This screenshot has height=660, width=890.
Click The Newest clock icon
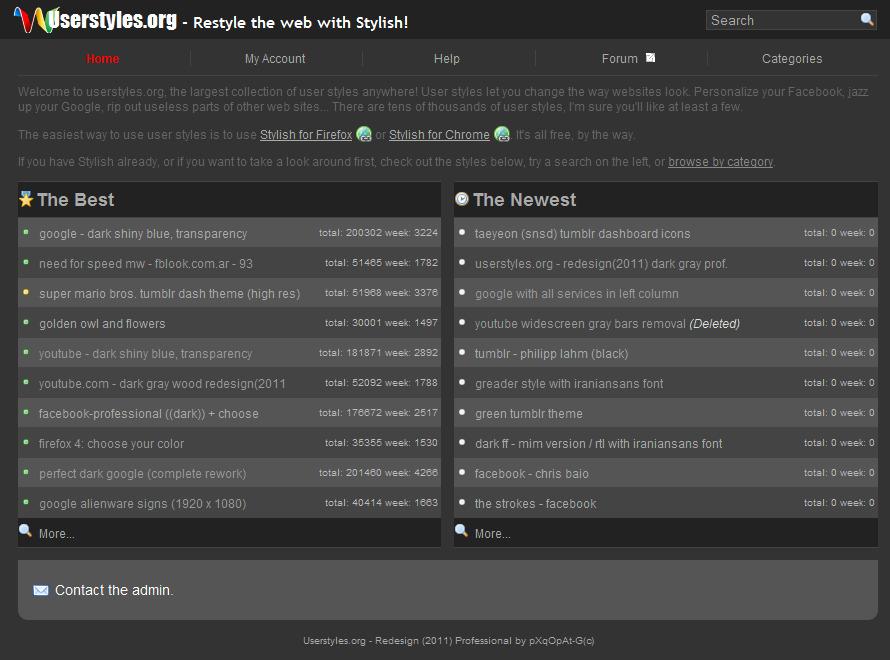(462, 199)
